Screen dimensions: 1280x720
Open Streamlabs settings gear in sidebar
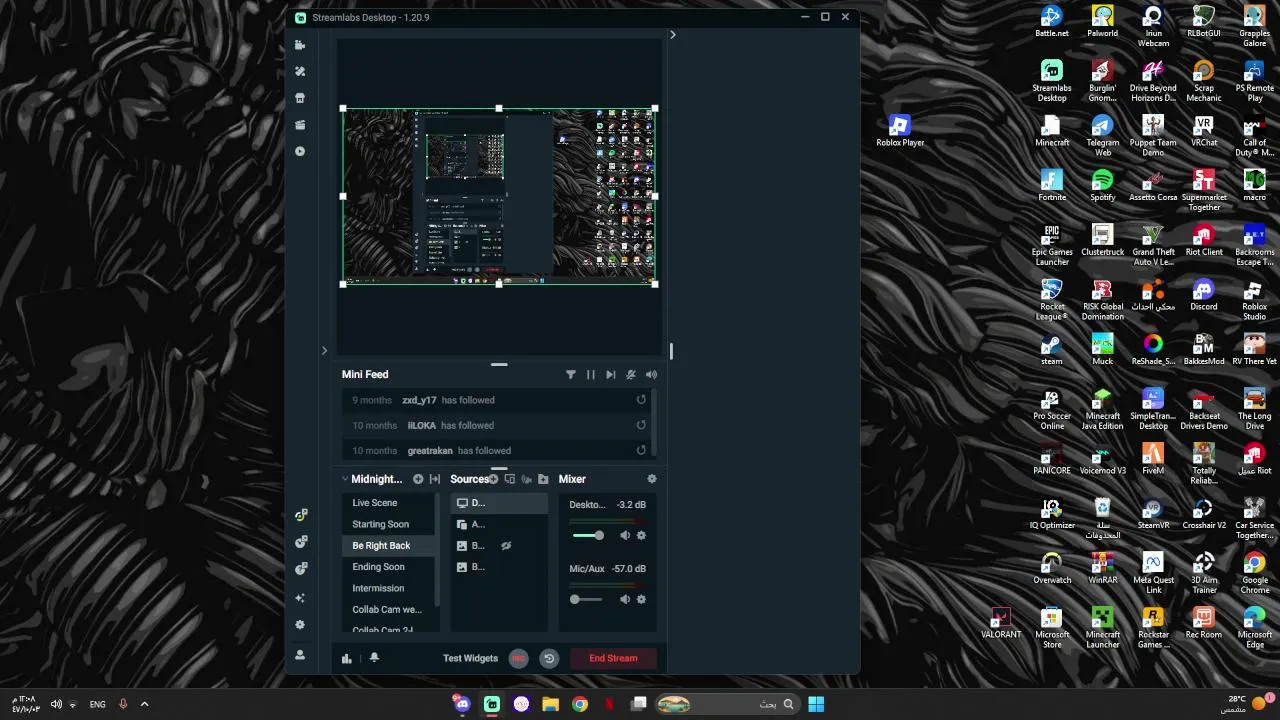[300, 625]
